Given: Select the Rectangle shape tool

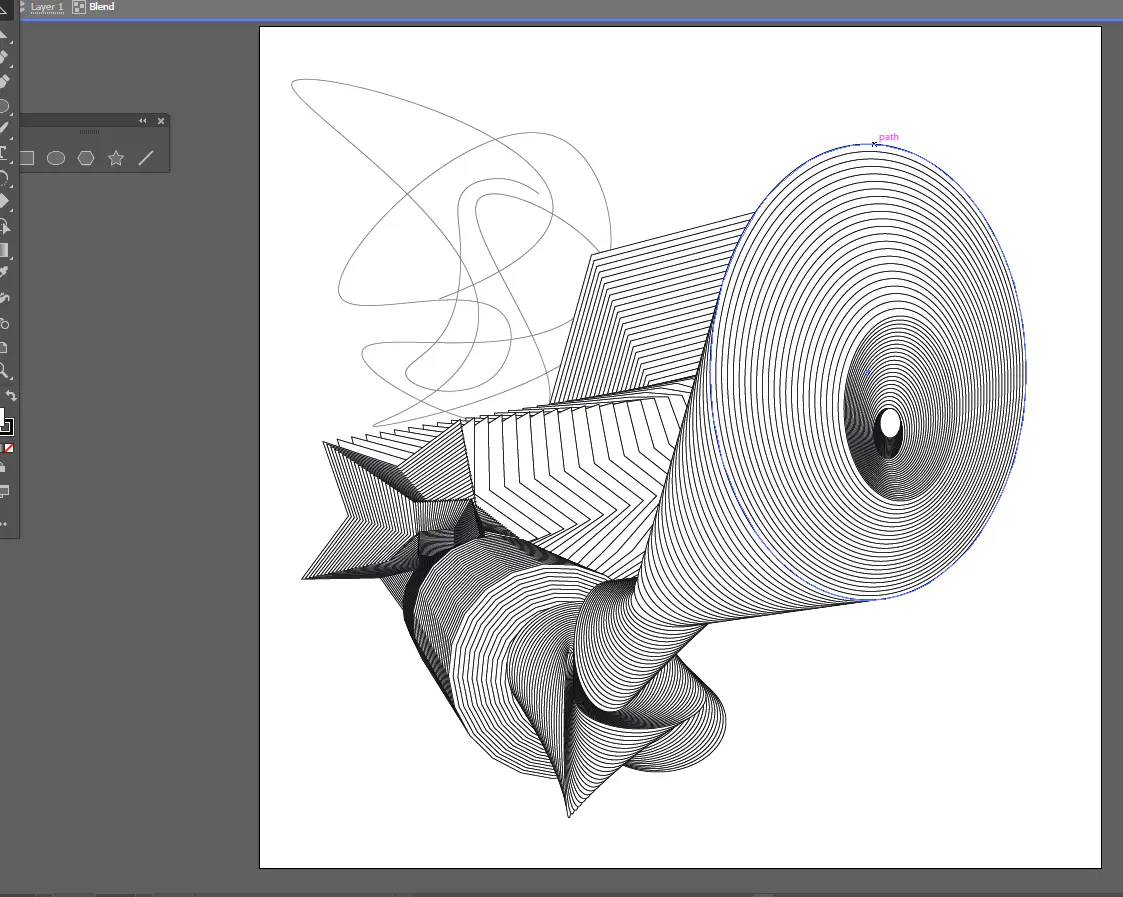Looking at the screenshot, I should (27, 158).
